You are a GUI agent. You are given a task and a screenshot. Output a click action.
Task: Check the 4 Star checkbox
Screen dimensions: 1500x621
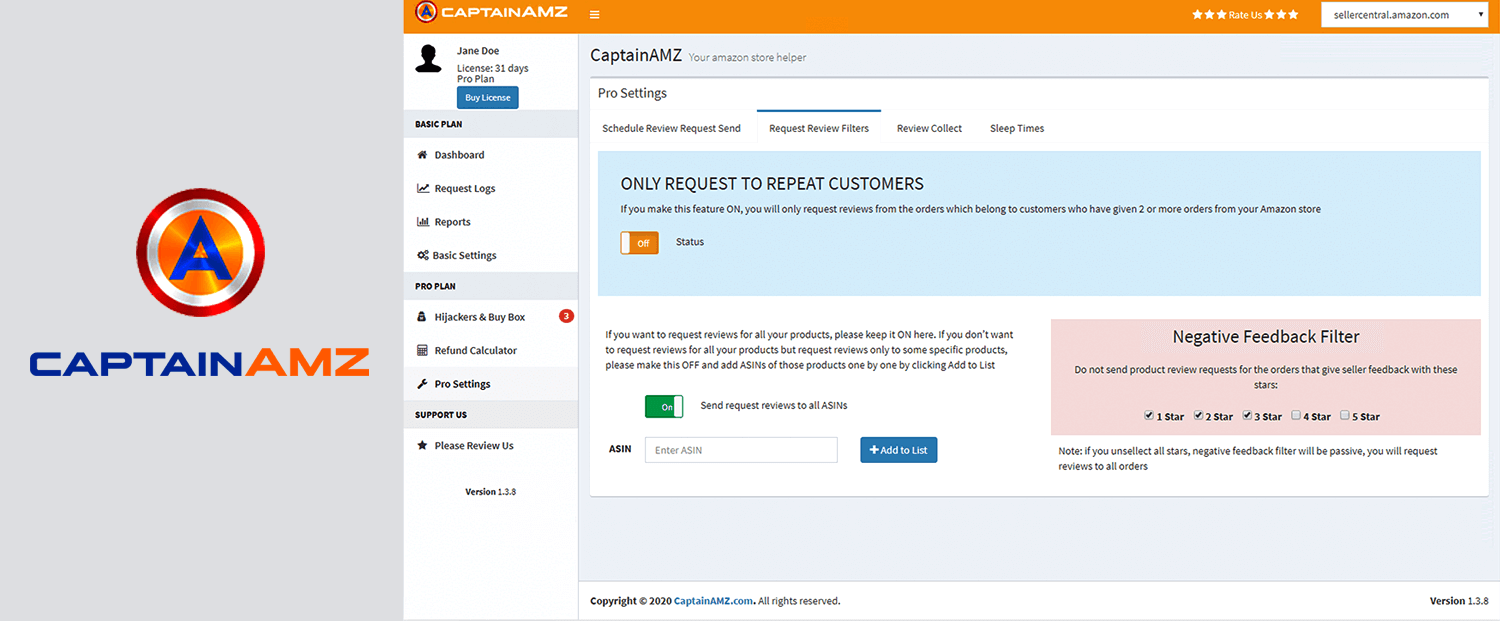pyautogui.click(x=1296, y=415)
